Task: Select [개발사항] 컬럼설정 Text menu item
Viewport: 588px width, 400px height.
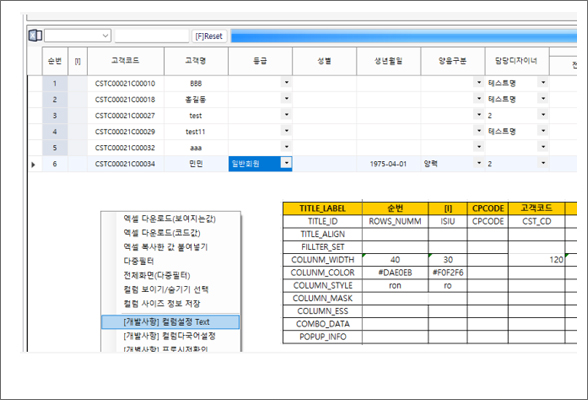Action: pos(170,322)
